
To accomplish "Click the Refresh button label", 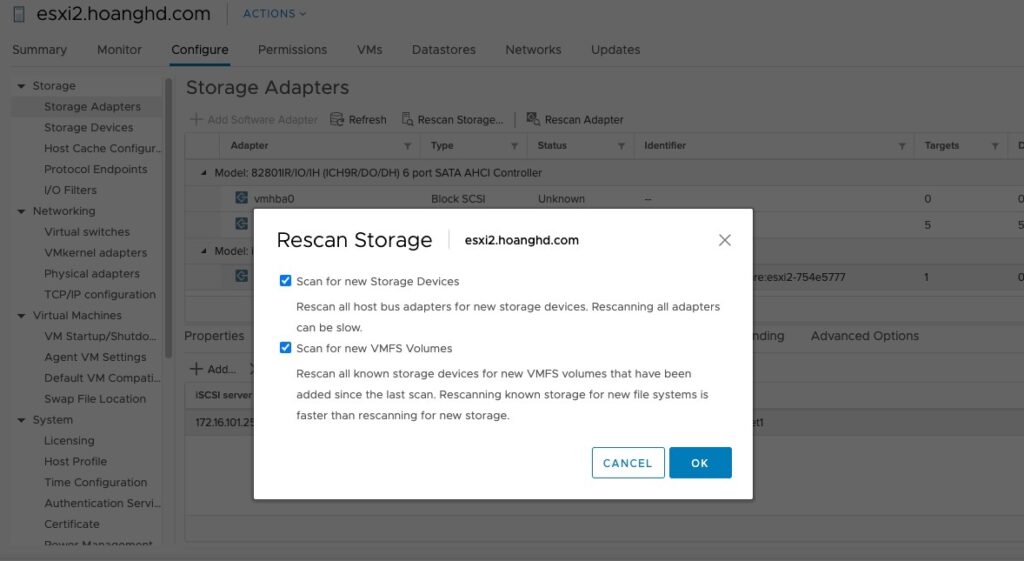I will (367, 120).
